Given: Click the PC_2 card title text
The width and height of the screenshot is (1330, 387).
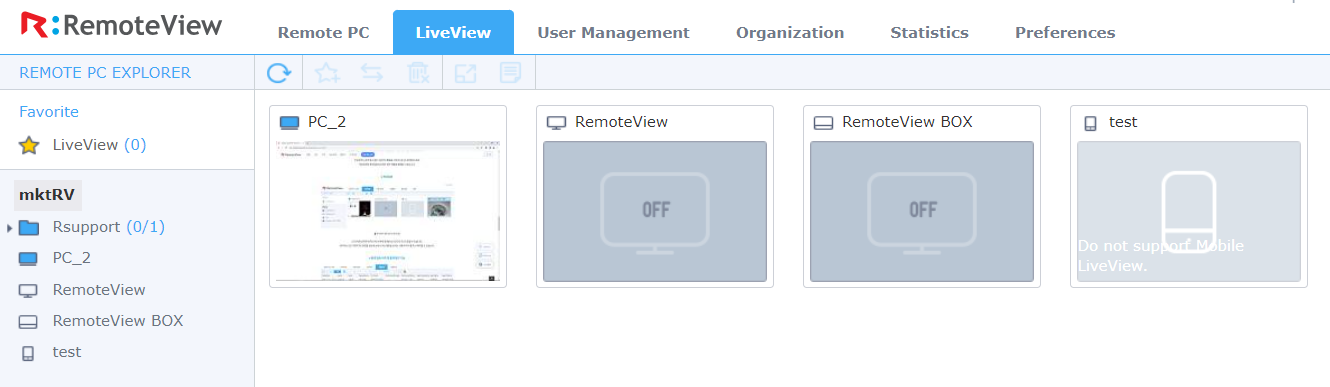Looking at the screenshot, I should (x=327, y=122).
